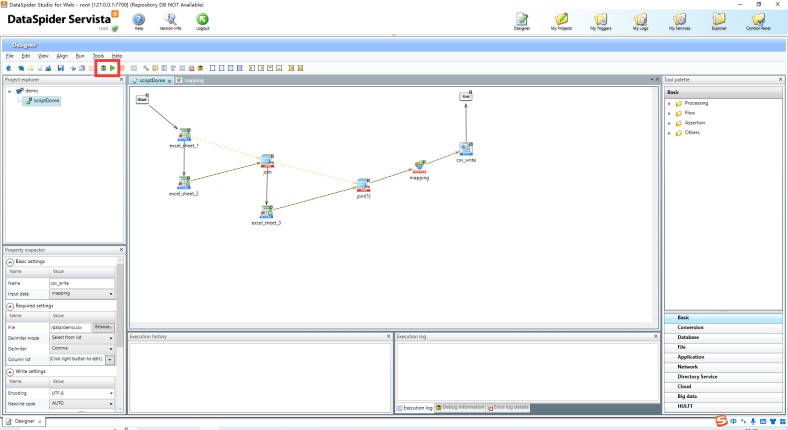788x430 pixels.
Task: Select the HULFT palette category
Action: click(x=723, y=406)
